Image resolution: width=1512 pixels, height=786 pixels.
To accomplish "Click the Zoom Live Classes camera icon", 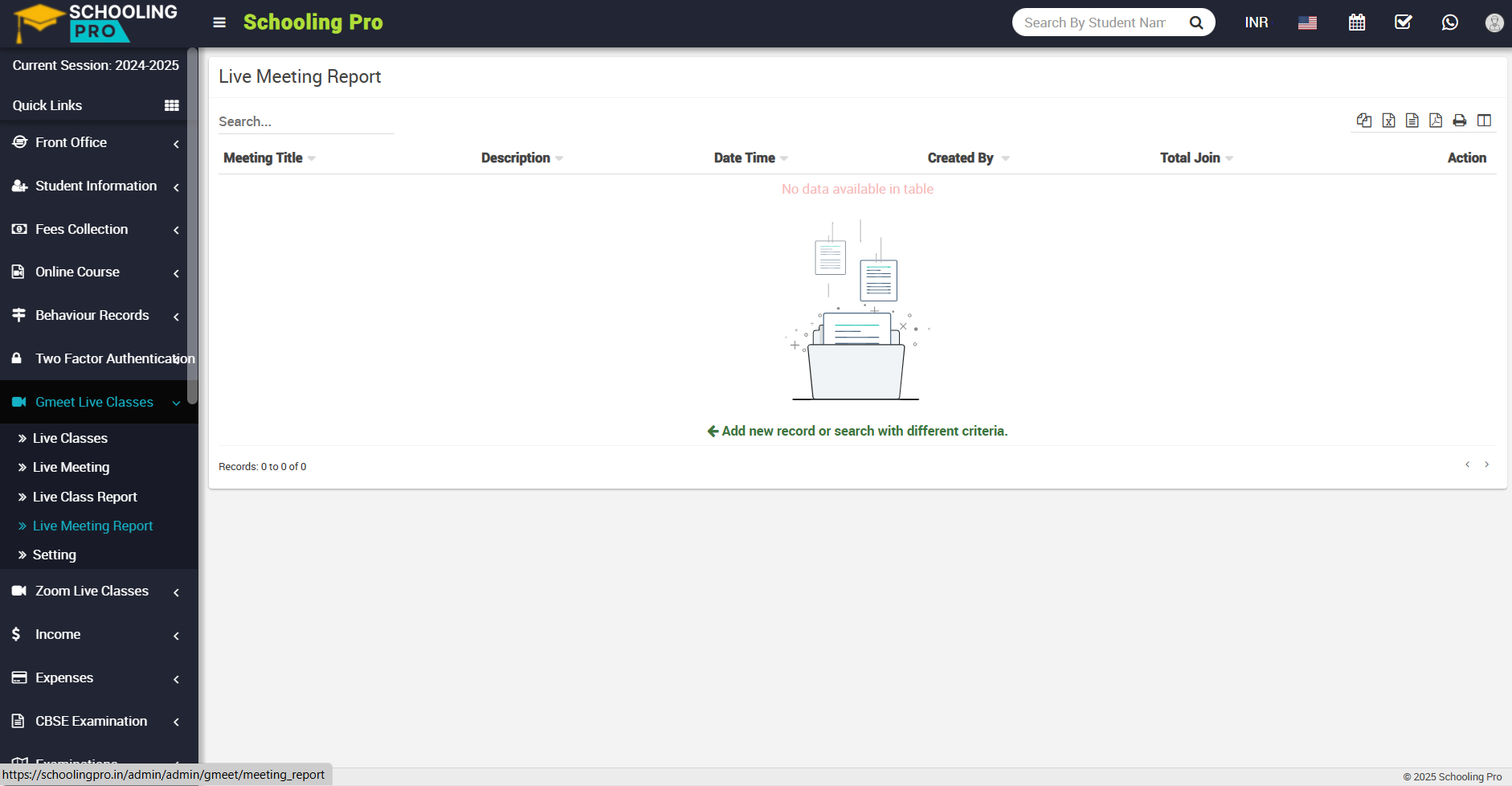I will 19,591.
